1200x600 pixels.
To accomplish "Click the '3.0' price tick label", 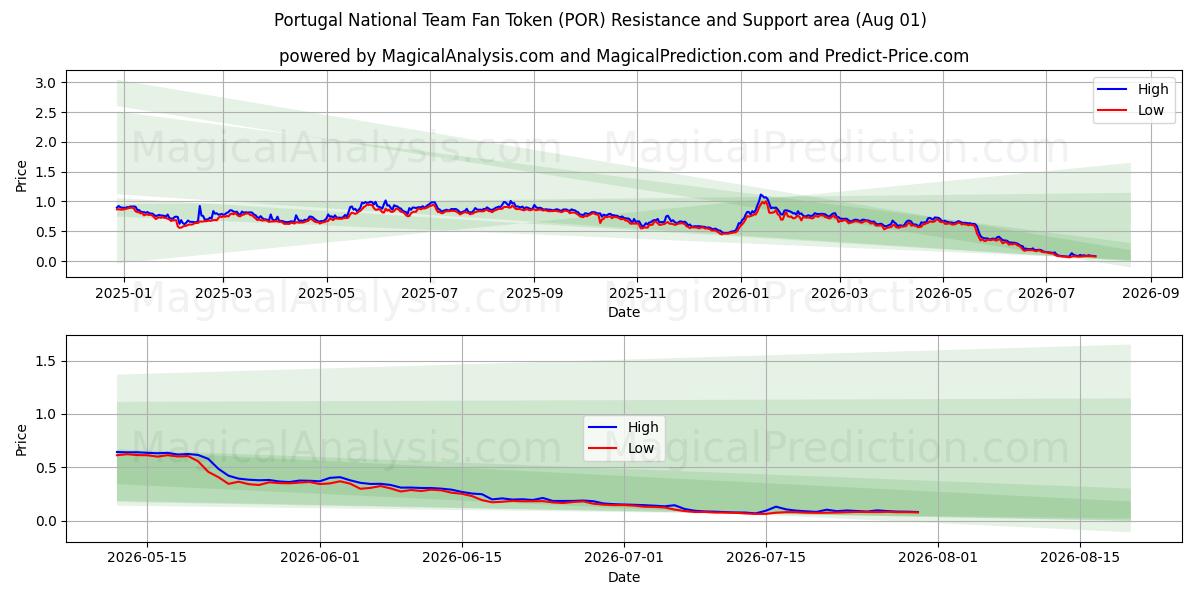I will (x=47, y=82).
